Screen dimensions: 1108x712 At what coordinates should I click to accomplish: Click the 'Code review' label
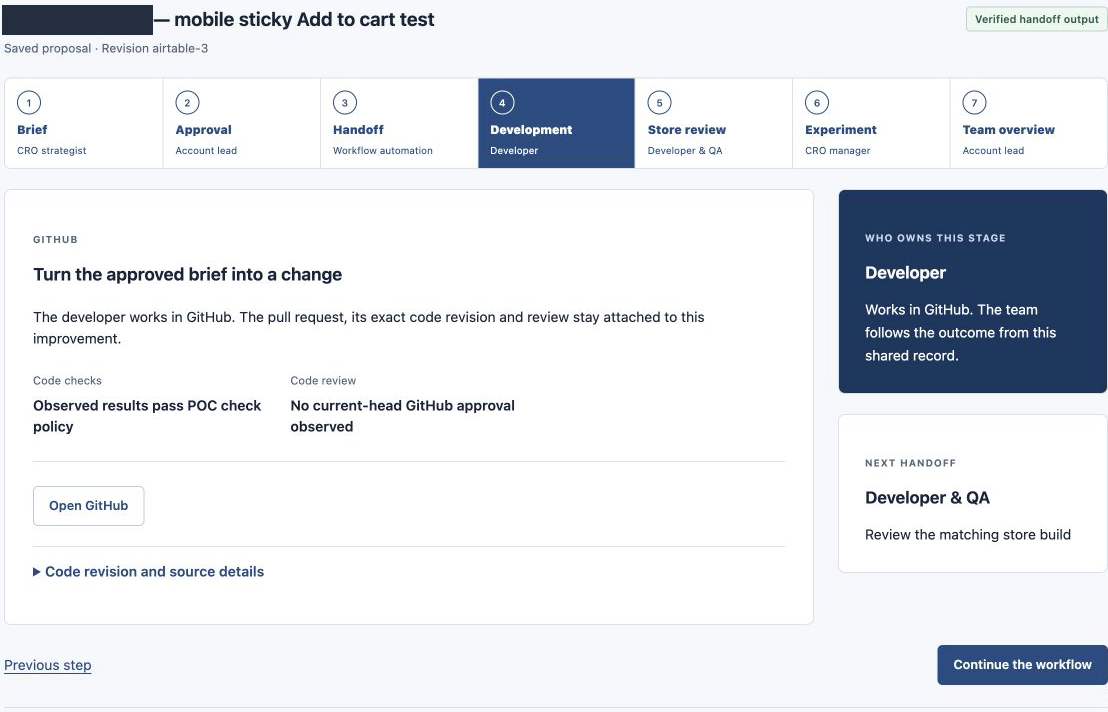[323, 381]
